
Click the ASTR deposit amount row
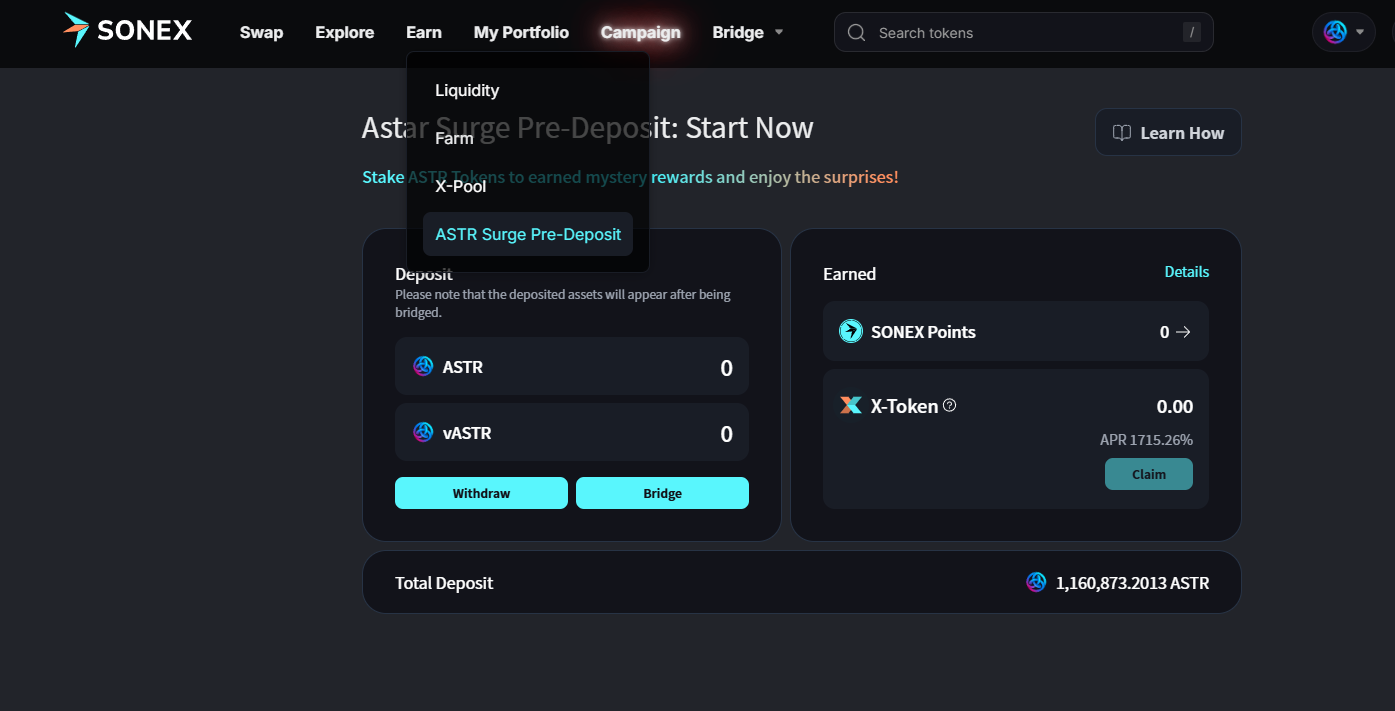coord(572,367)
